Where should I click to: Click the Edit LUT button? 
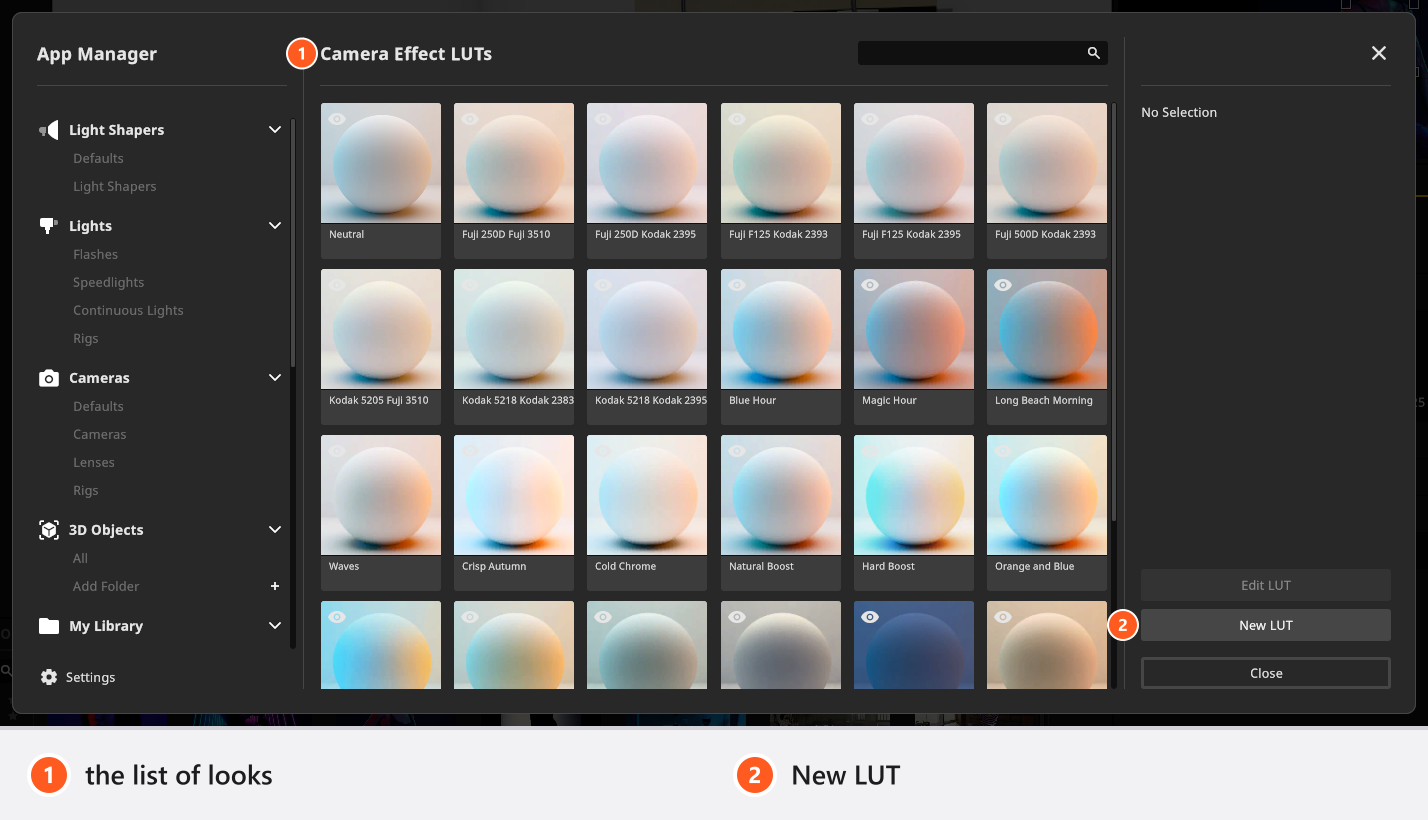(1266, 585)
